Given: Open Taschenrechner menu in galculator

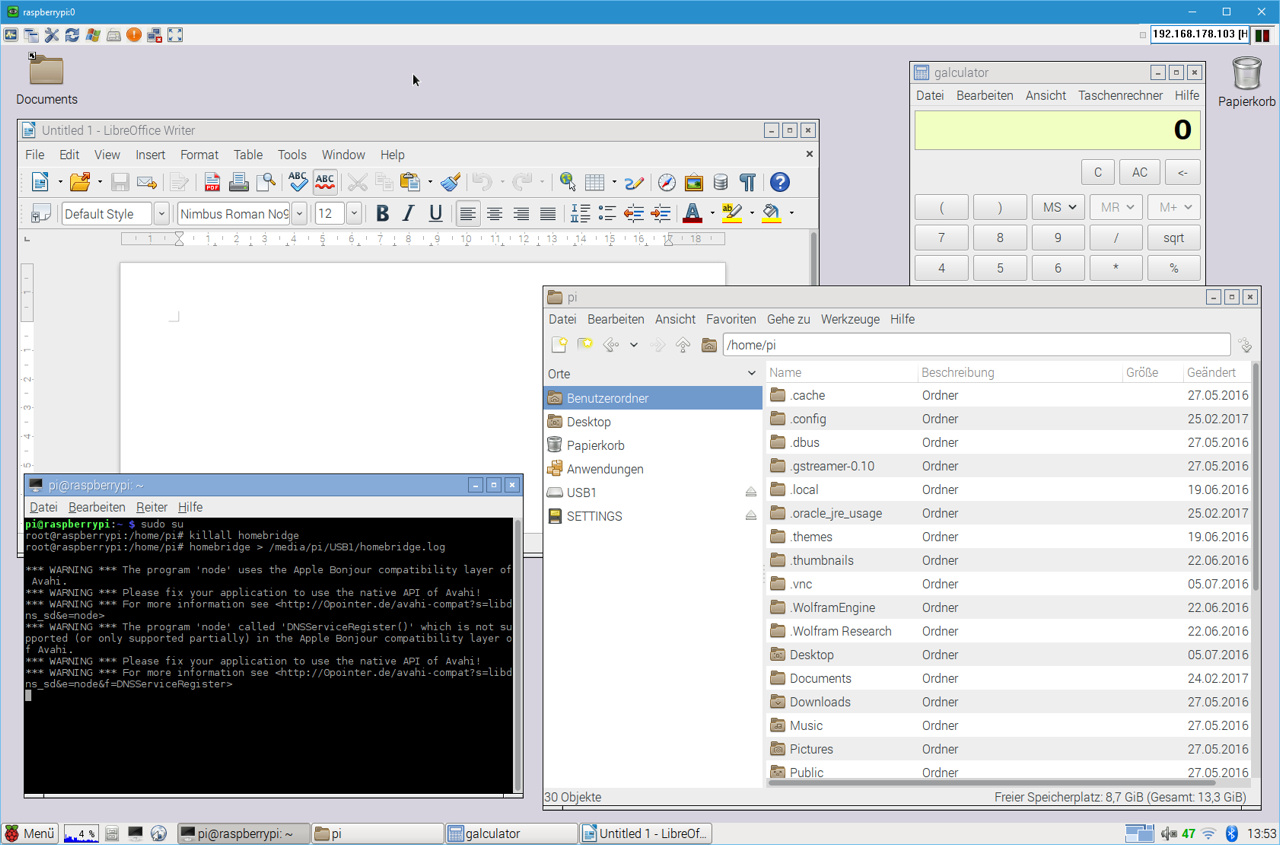Looking at the screenshot, I should pos(1120,95).
